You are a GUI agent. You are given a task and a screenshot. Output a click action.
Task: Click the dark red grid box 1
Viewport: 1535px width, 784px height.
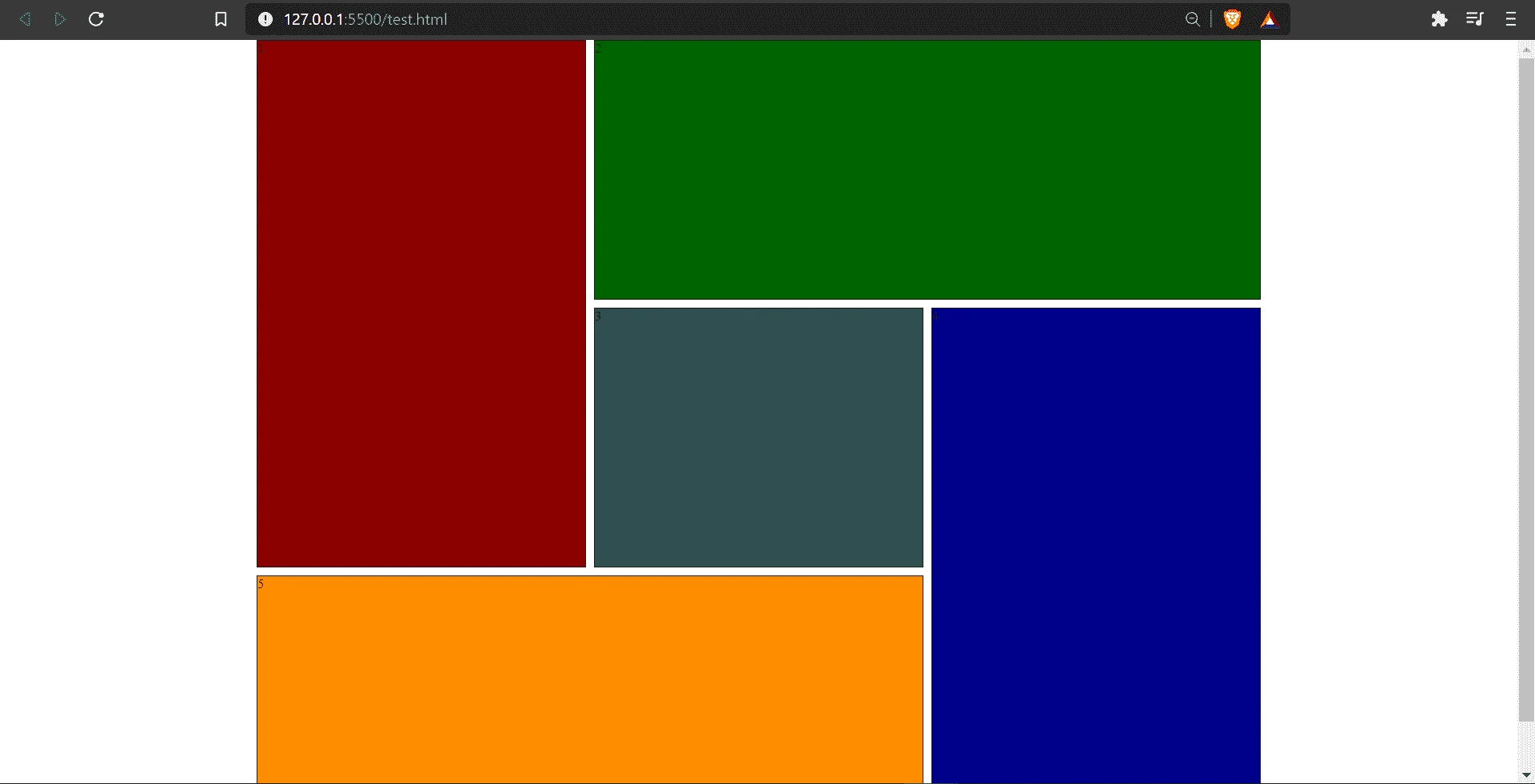click(x=421, y=304)
